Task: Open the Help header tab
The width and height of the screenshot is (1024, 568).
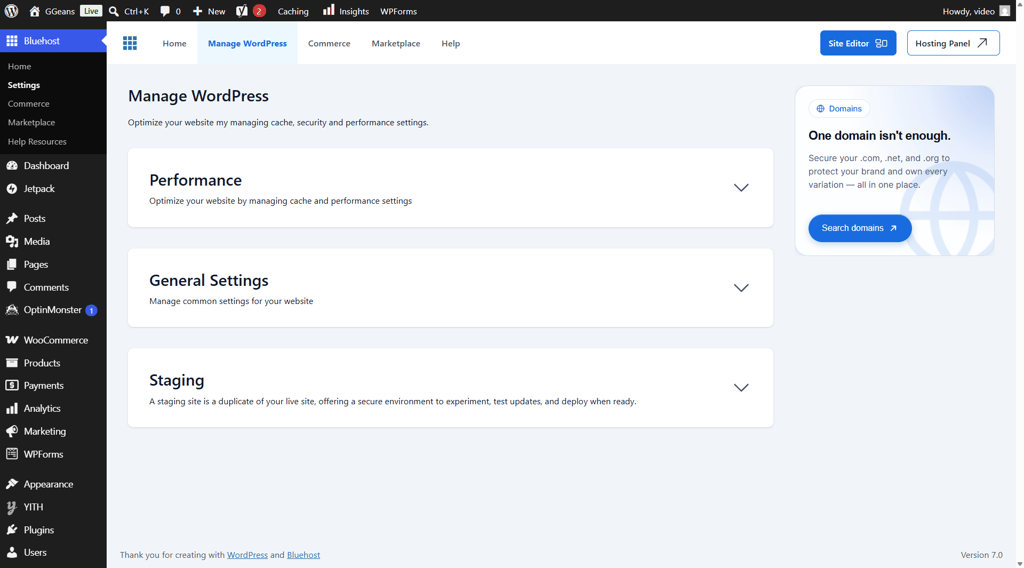Action: [451, 43]
